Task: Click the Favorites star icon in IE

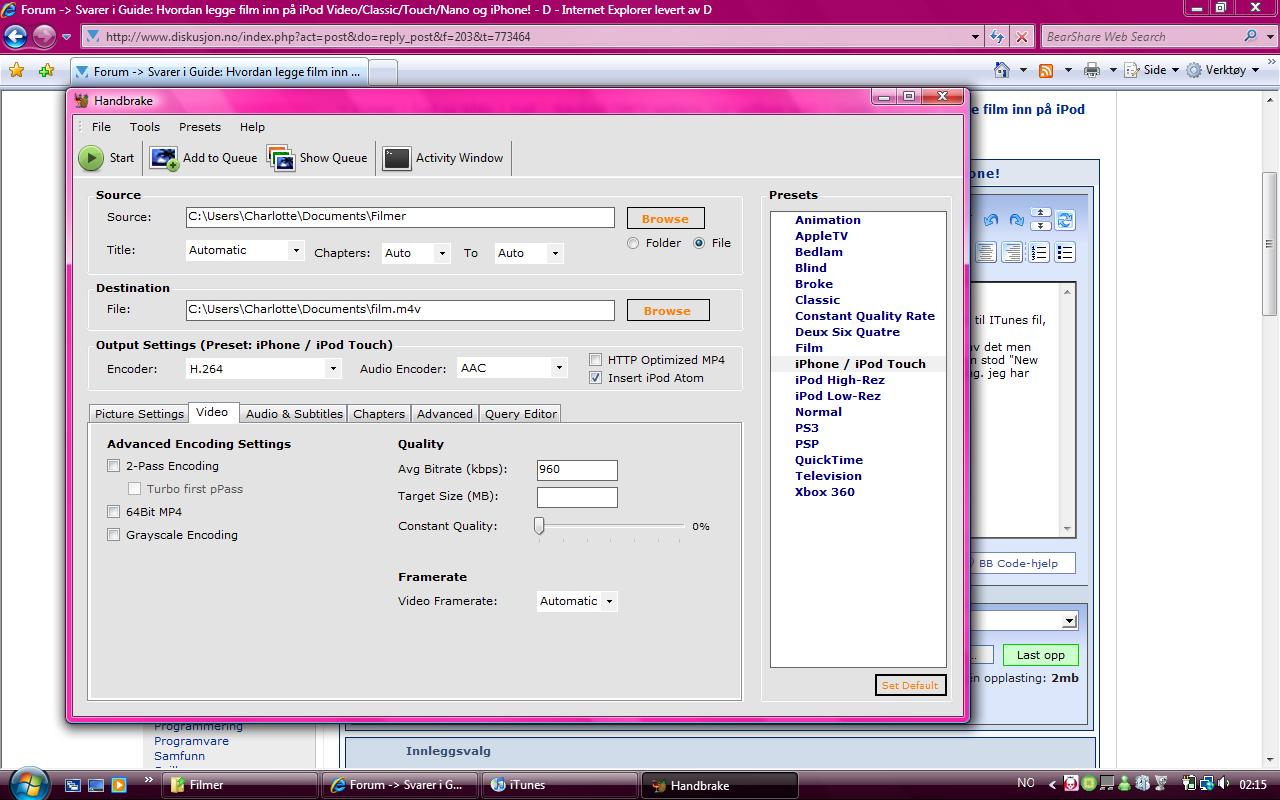Action: click(16, 71)
